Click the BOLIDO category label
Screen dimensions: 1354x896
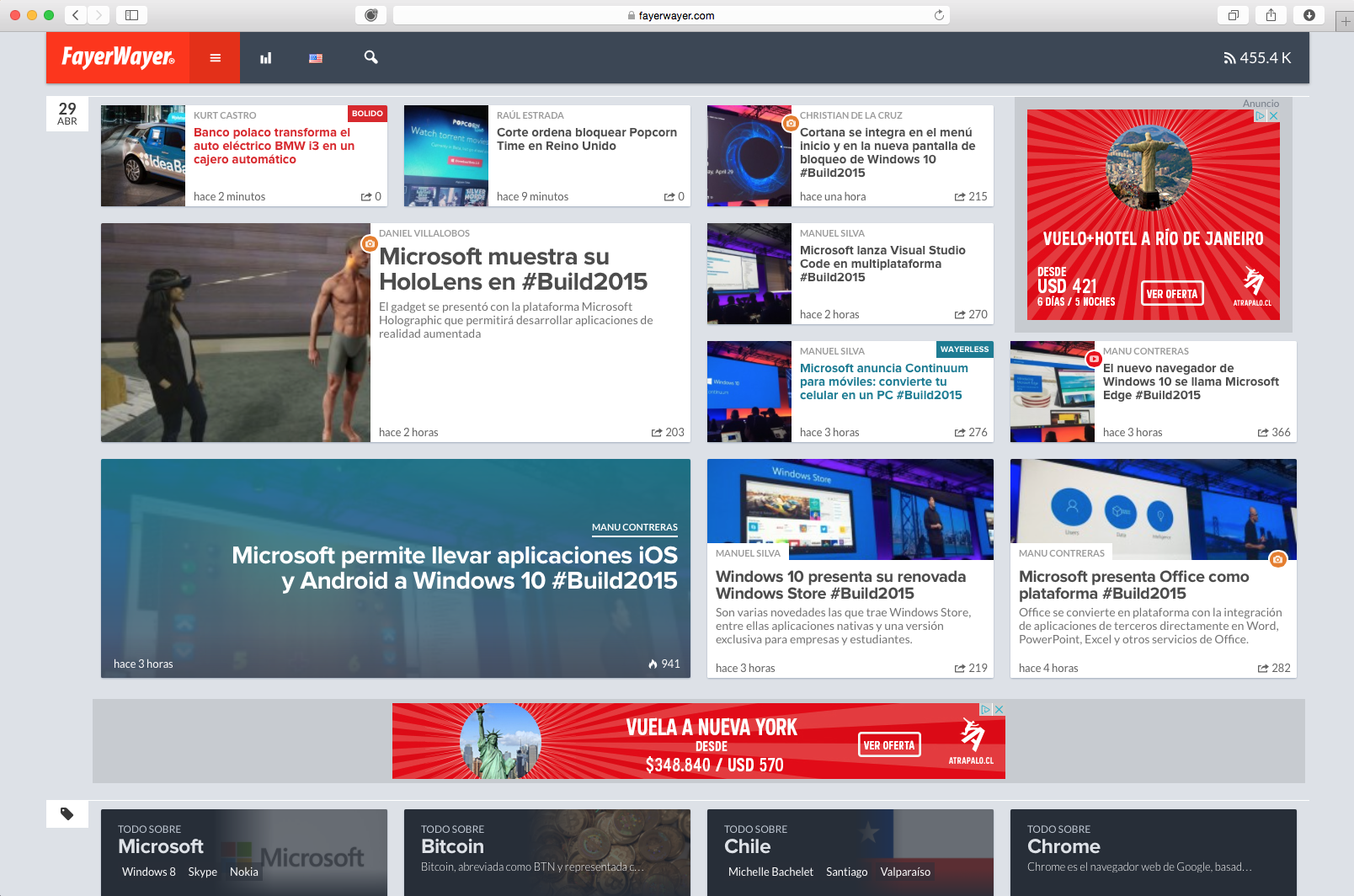[x=367, y=114]
